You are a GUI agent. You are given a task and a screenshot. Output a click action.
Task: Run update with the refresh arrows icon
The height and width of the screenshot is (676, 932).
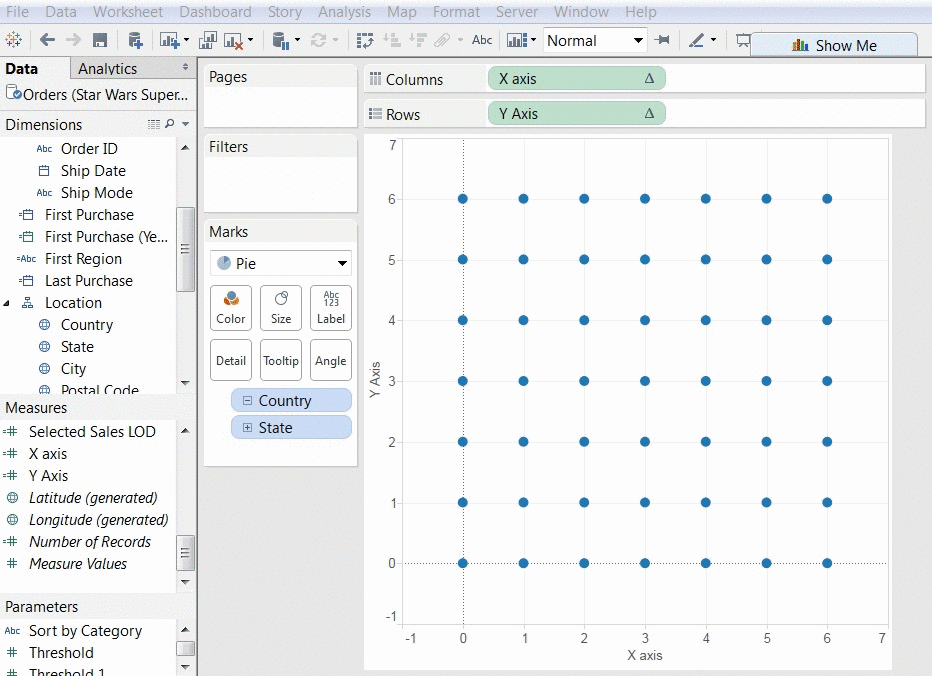click(x=319, y=40)
